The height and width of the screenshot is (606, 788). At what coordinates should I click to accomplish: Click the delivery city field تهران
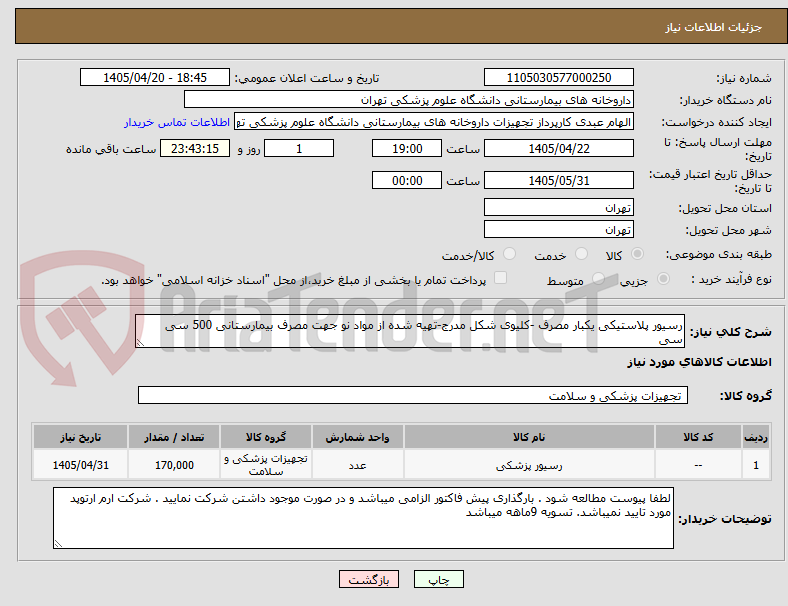[x=558, y=230]
